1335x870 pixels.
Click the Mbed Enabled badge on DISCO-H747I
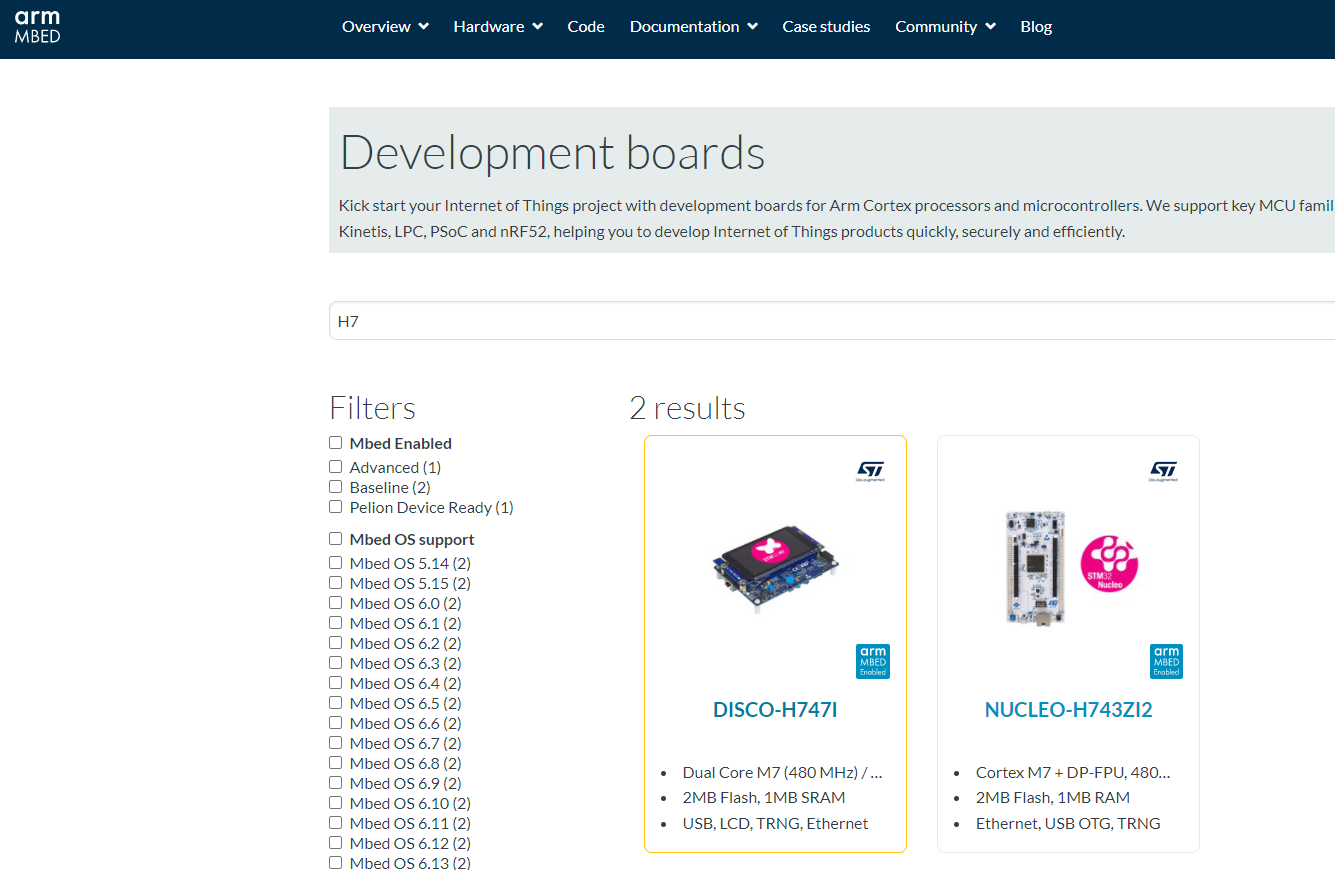(873, 661)
